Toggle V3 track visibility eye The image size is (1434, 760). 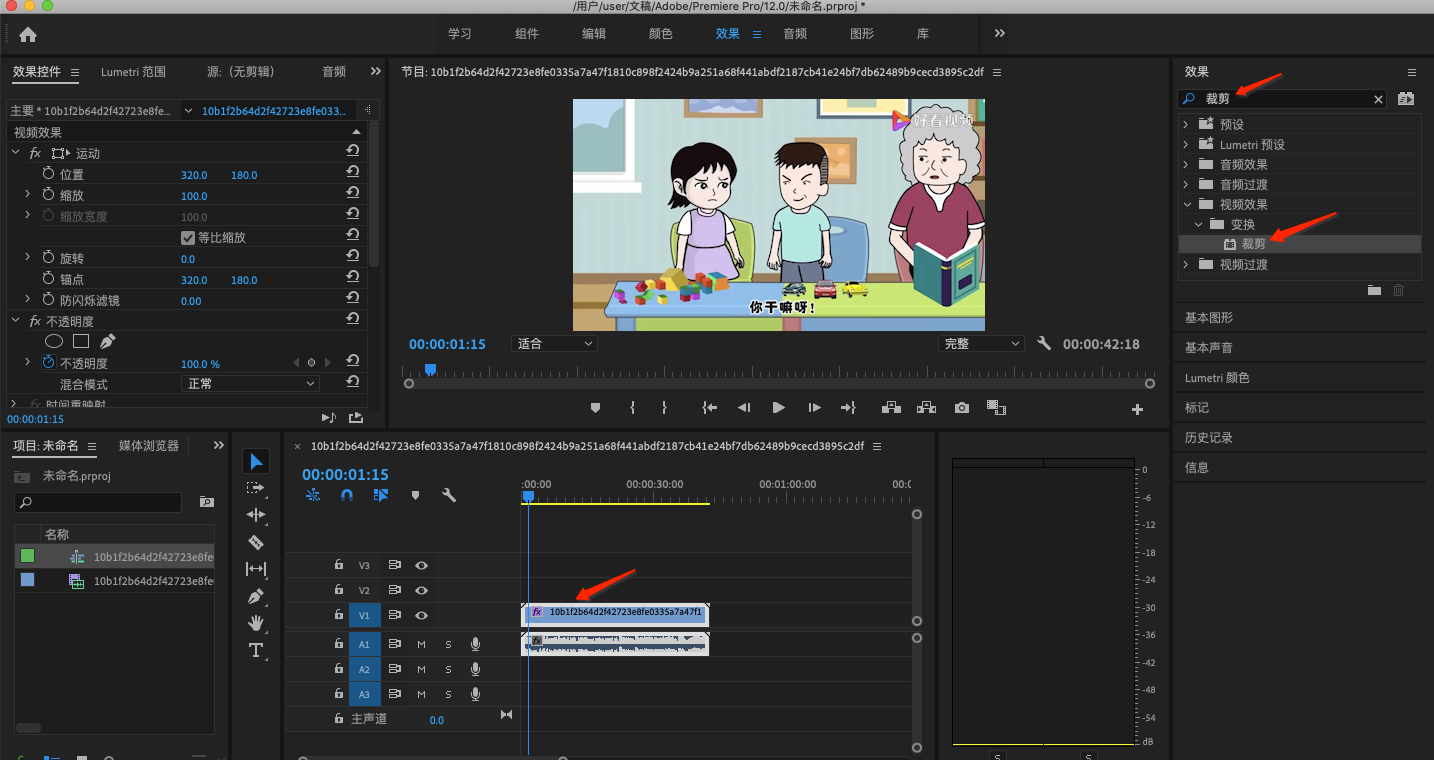point(422,565)
